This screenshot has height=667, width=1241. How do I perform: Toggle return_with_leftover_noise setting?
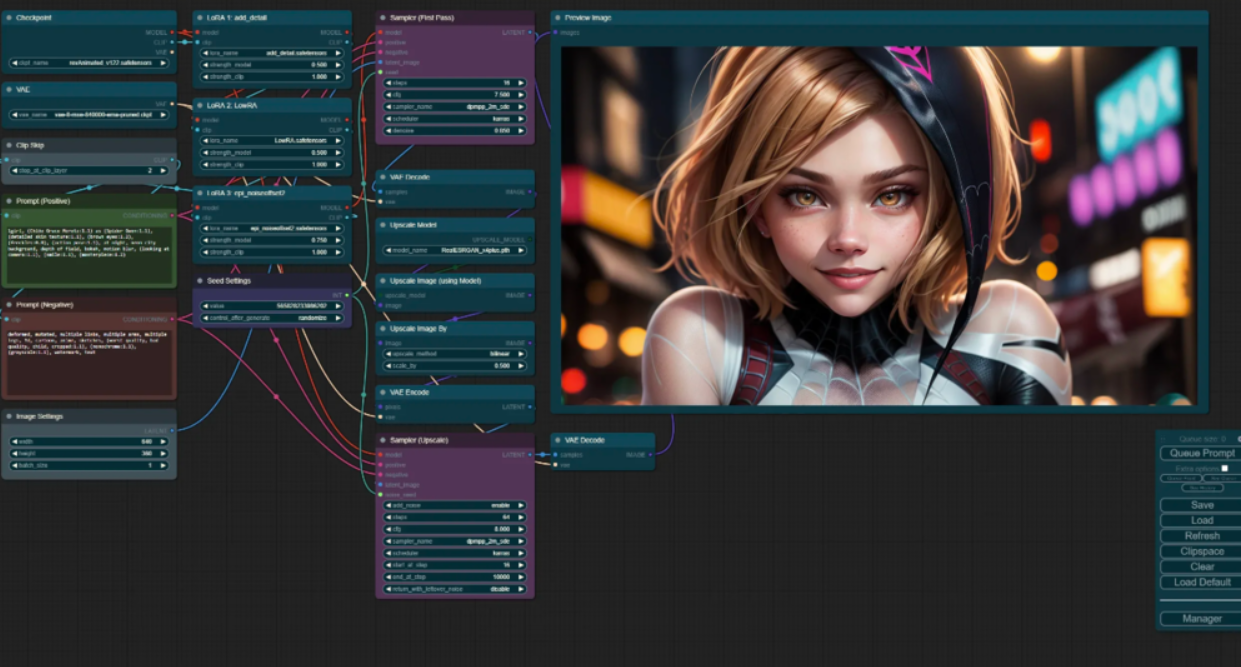point(454,590)
